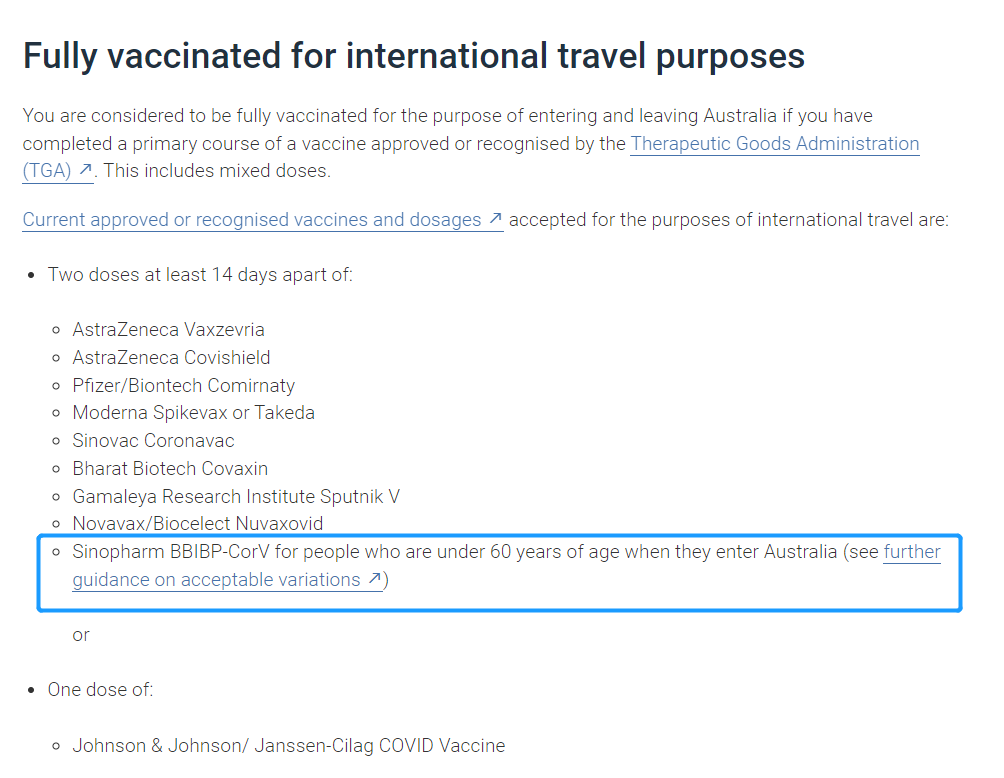Image resolution: width=1004 pixels, height=778 pixels.
Task: Click the 'Two doses at least 14 days apart' bullet
Action: 200,275
